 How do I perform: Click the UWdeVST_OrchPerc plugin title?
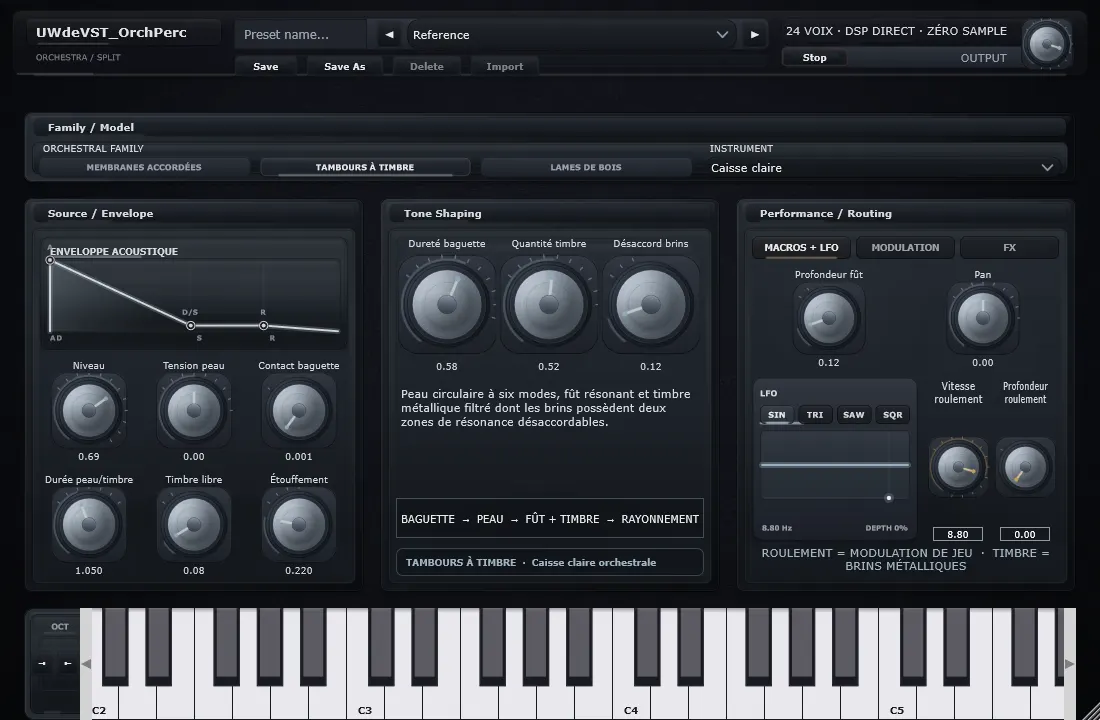tap(112, 32)
